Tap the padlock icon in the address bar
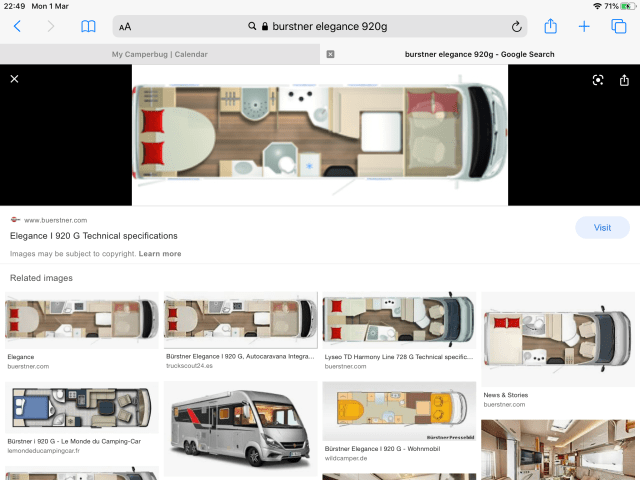640x480 pixels. [x=265, y=27]
